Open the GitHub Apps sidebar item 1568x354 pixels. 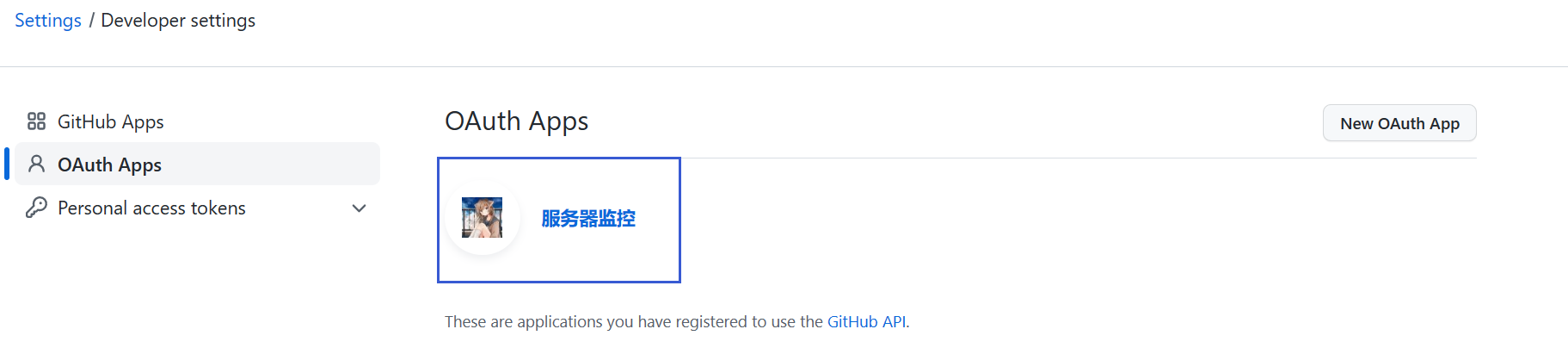110,122
